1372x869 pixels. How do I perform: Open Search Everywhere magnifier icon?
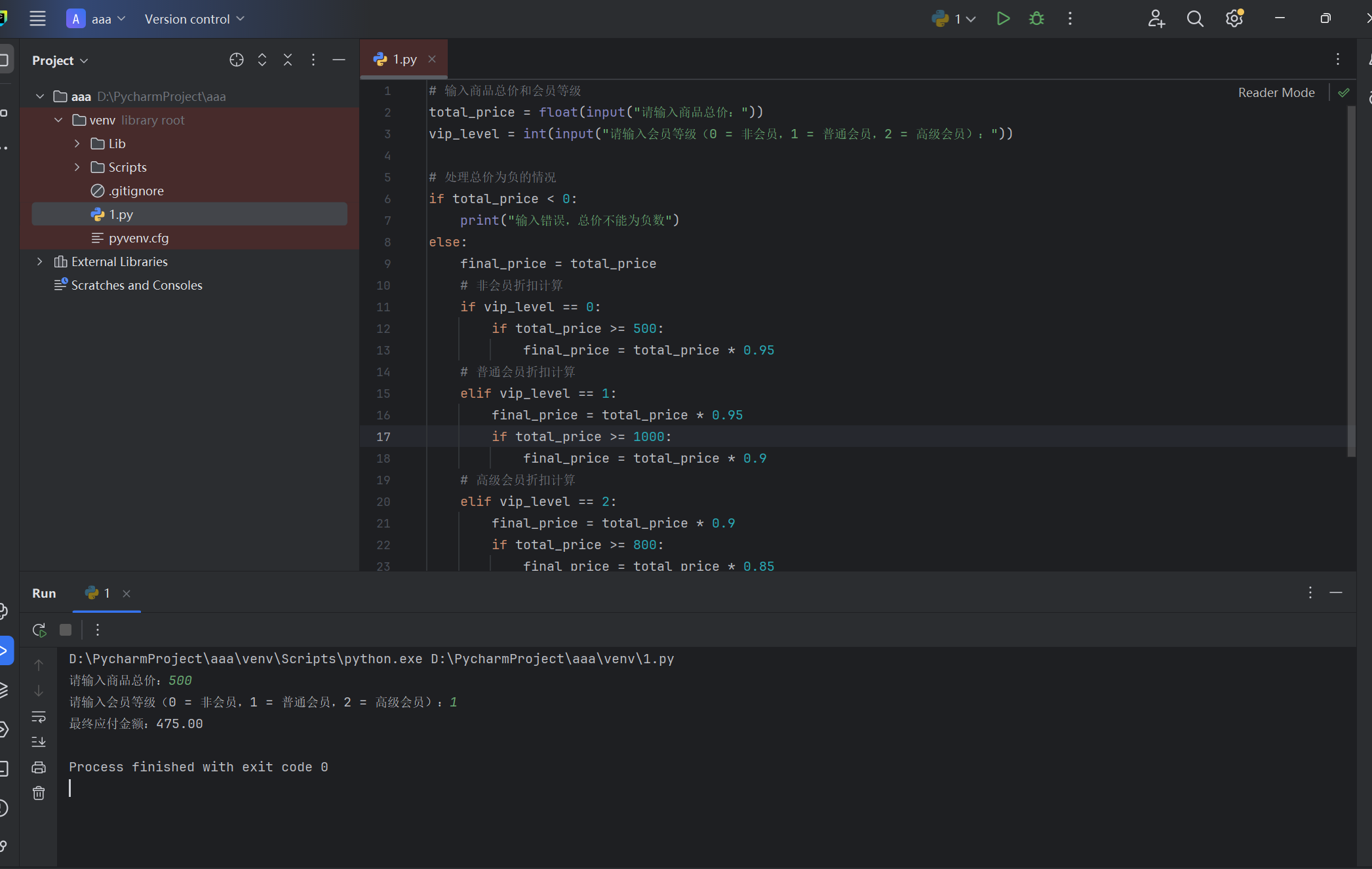click(1194, 19)
